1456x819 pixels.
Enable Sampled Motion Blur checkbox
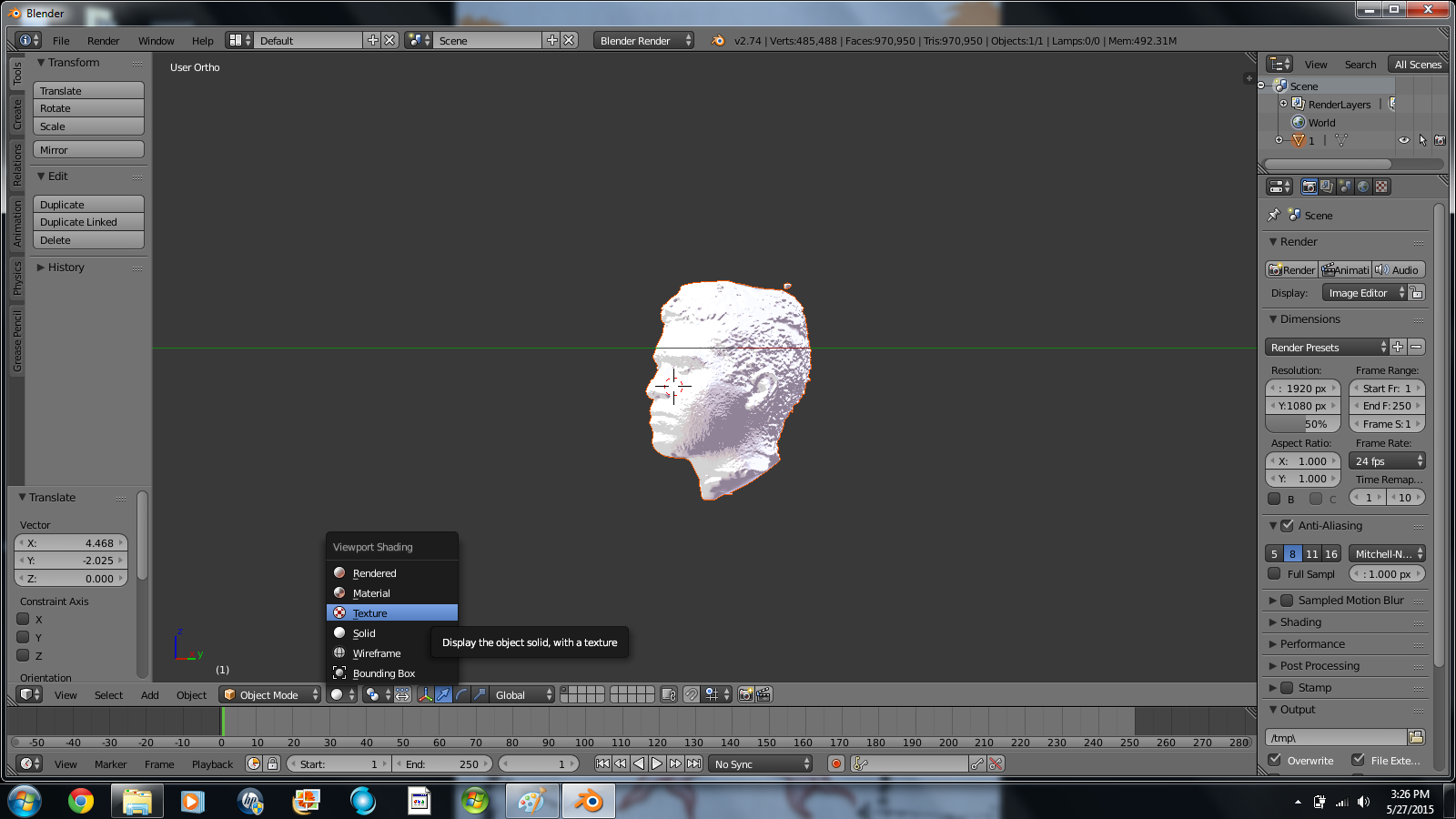[1287, 601]
